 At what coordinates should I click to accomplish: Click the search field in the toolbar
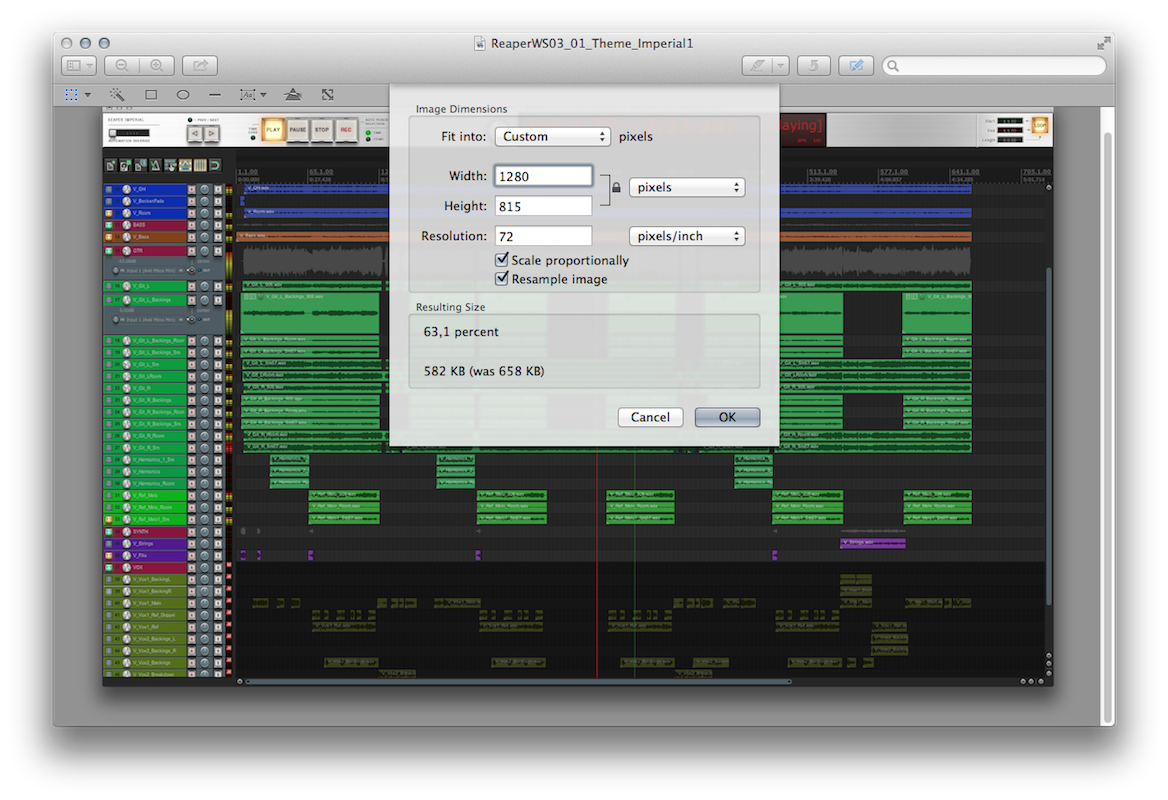[x=994, y=66]
